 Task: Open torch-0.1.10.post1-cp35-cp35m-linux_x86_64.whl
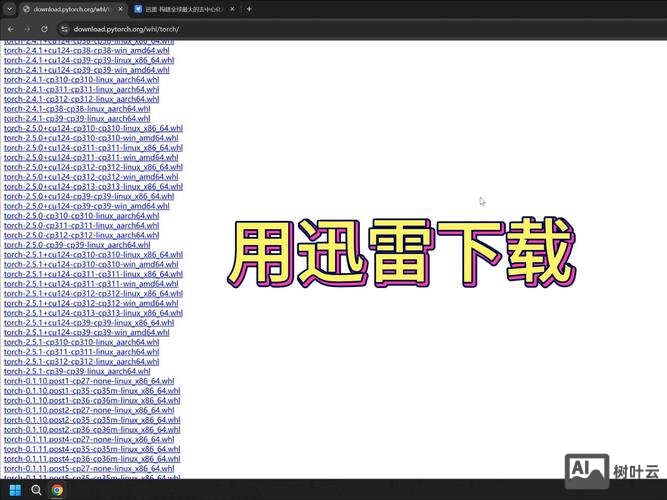coord(92,391)
